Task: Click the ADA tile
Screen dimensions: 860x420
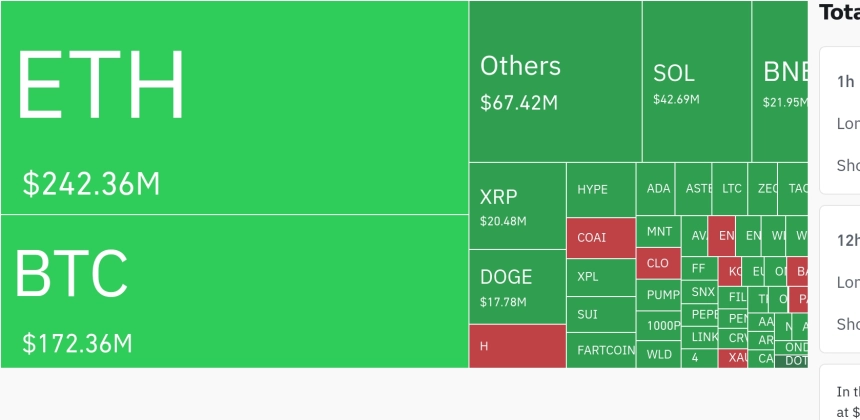Action: [x=659, y=189]
